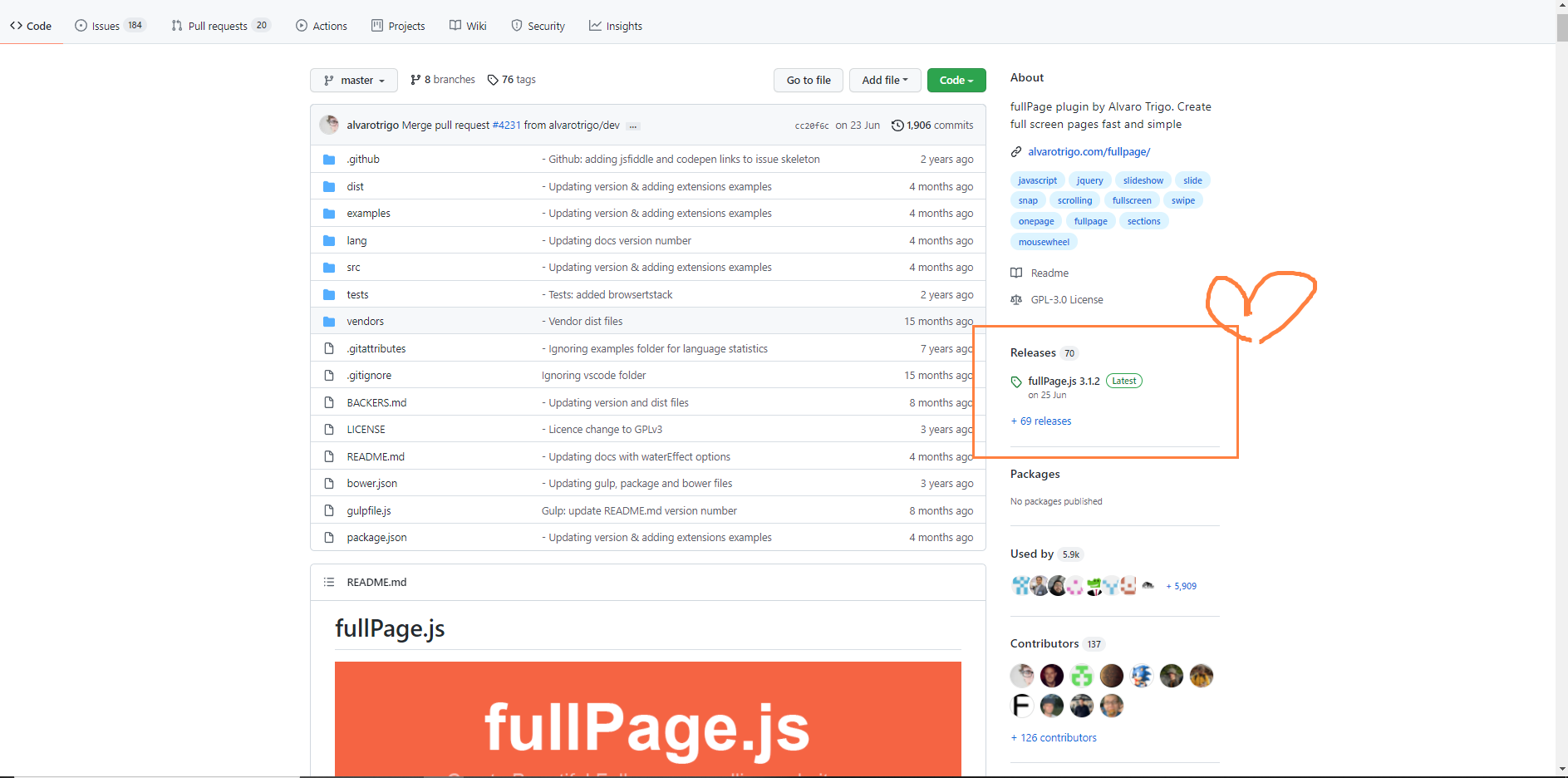The height and width of the screenshot is (778, 1568).
Task: Open the Issues icon with 184 count
Action: coord(79,26)
